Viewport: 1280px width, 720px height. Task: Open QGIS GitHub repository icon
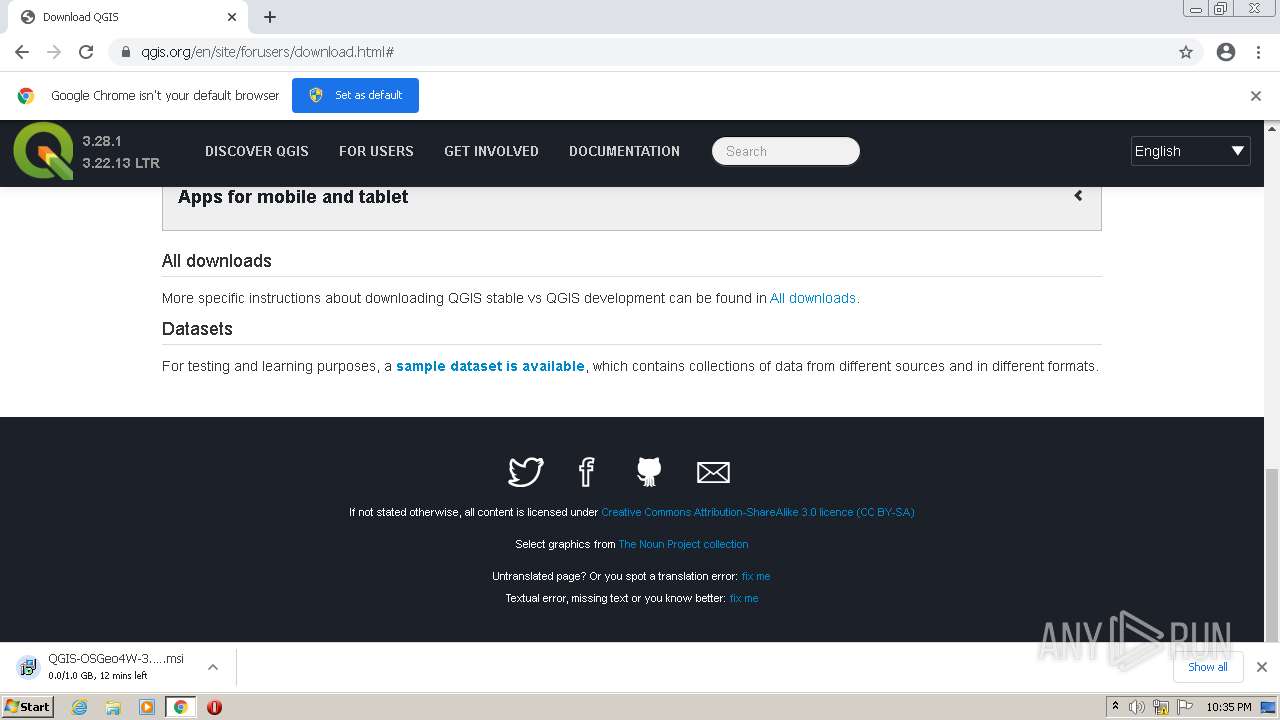click(x=649, y=471)
